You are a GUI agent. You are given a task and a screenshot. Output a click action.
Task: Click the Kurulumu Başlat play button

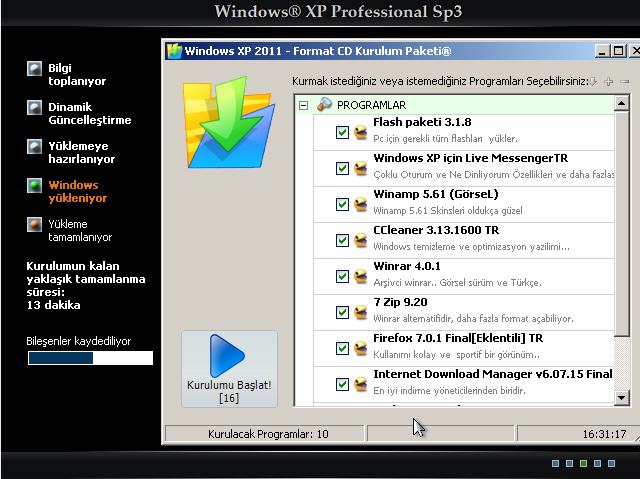point(229,369)
